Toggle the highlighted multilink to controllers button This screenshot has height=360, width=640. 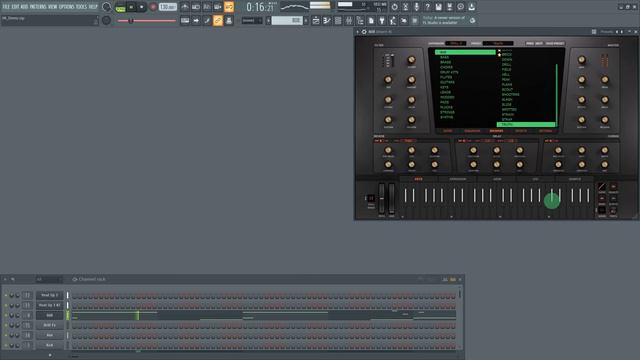tap(218, 20)
